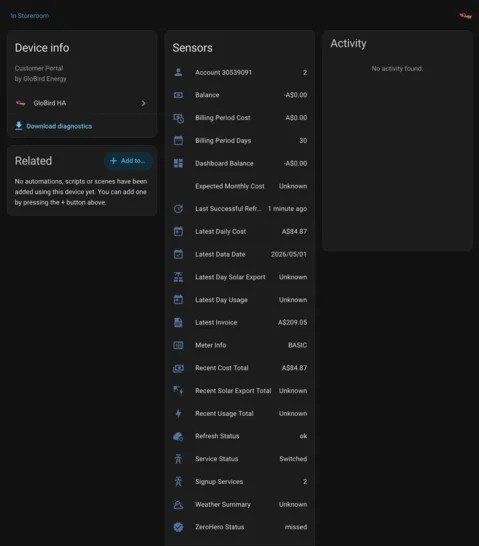Click the GloBird logo at top right
Screen dimensions: 479x546
(x=465, y=16)
